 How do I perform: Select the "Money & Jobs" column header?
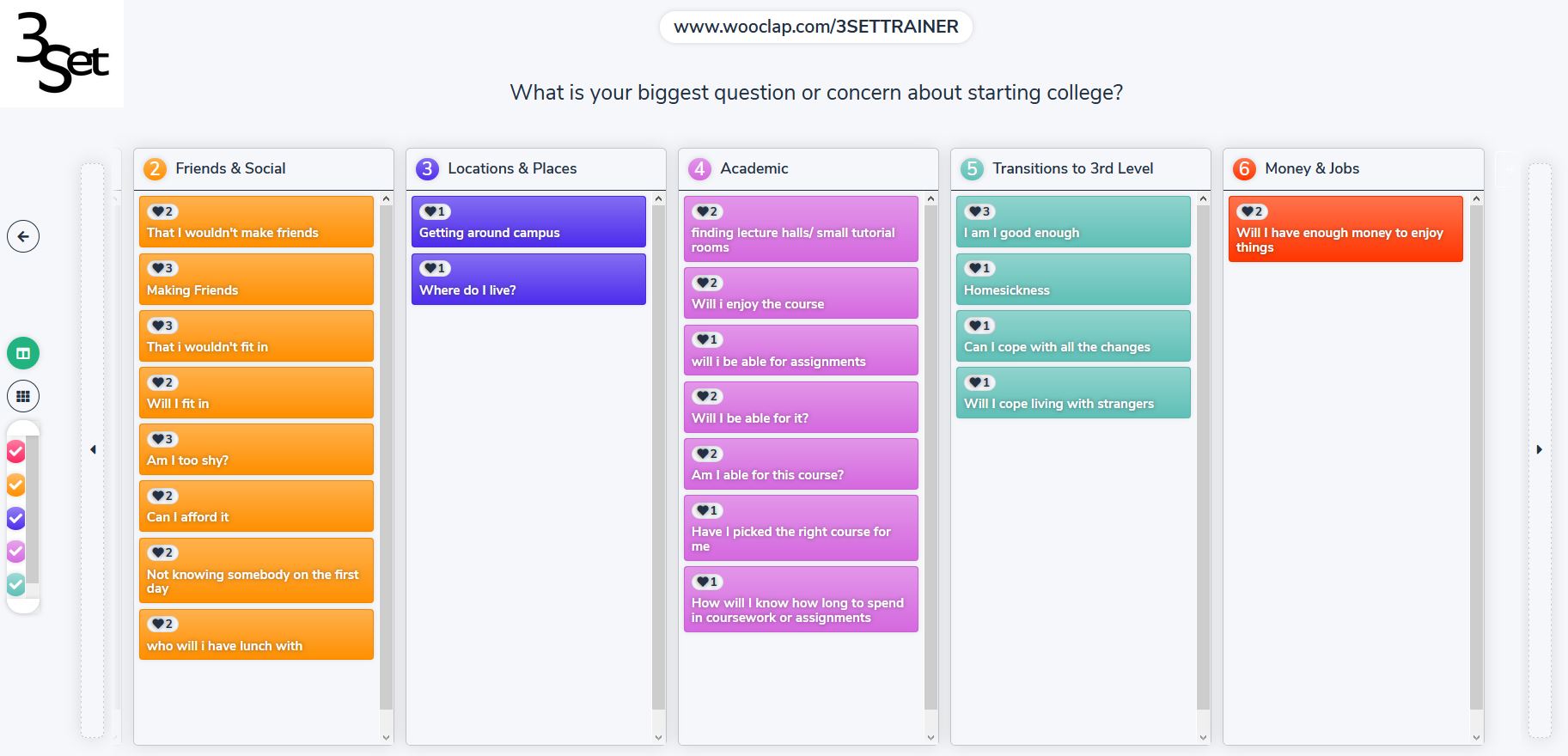click(1311, 169)
